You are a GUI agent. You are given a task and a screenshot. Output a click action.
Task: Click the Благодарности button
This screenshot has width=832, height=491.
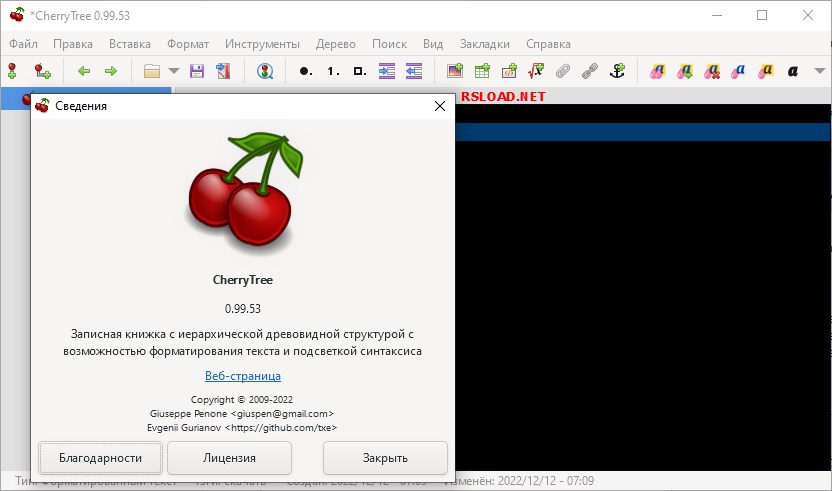(100, 458)
